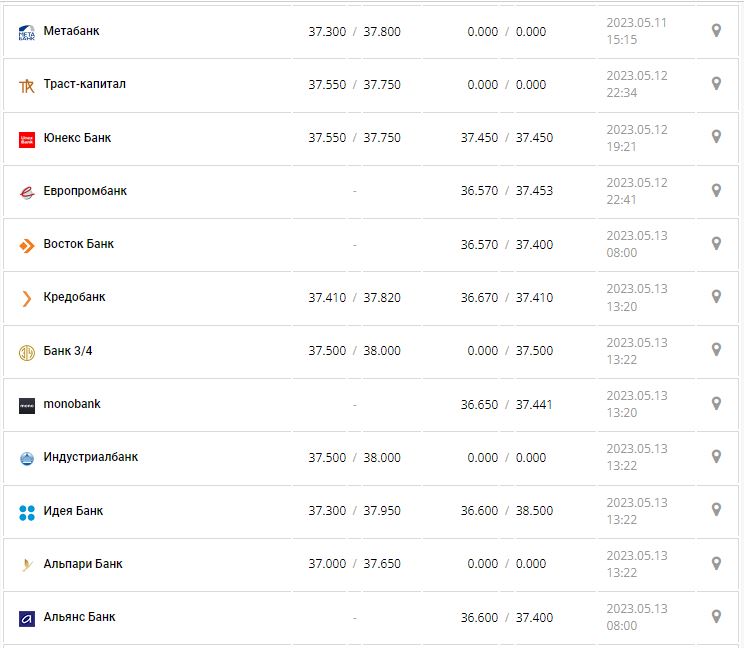The height and width of the screenshot is (648, 744).
Task: Click the black monobank logo
Action: [x=27, y=406]
